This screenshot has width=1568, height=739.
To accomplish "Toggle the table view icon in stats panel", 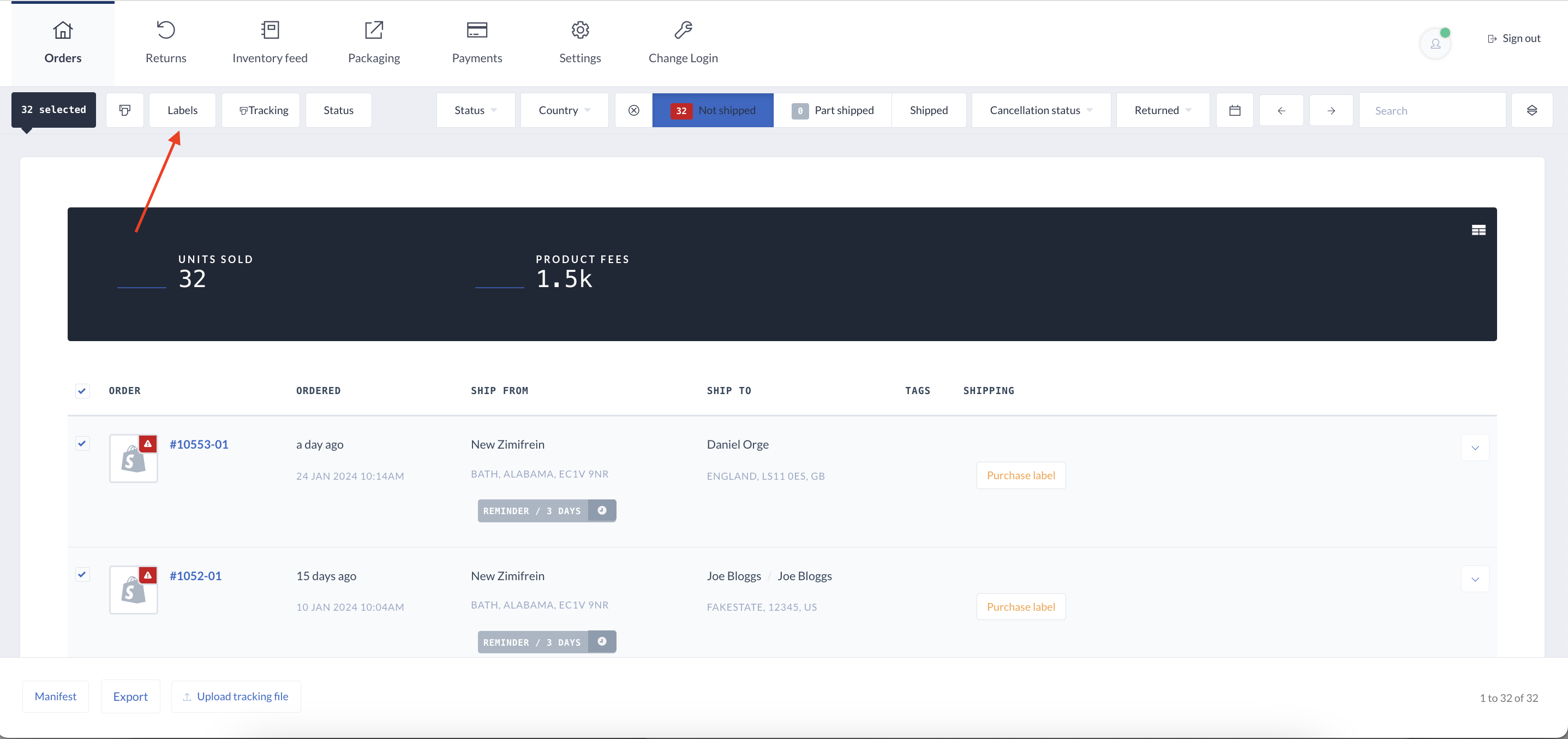I will click(x=1479, y=230).
